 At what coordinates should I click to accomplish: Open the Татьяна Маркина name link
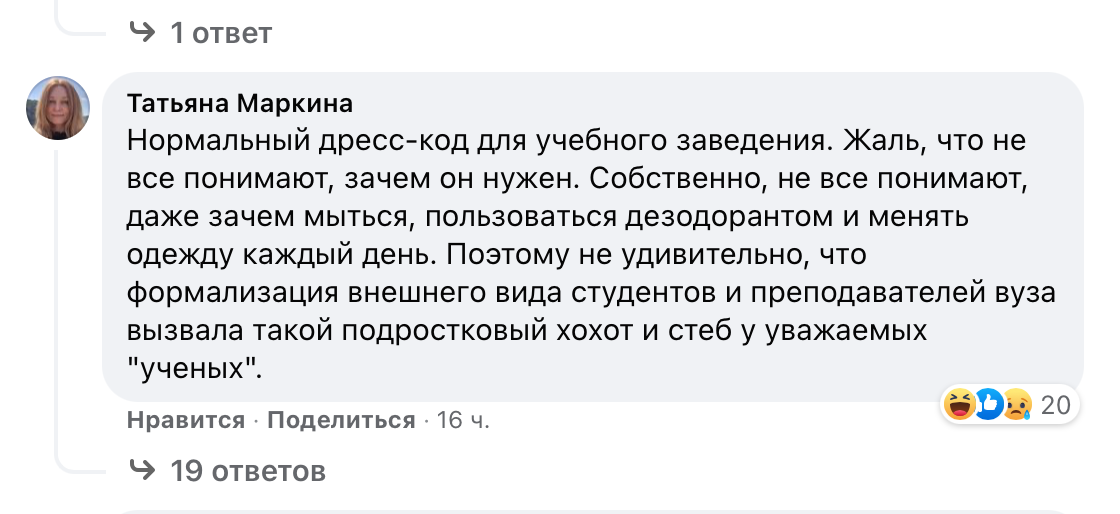[x=240, y=104]
